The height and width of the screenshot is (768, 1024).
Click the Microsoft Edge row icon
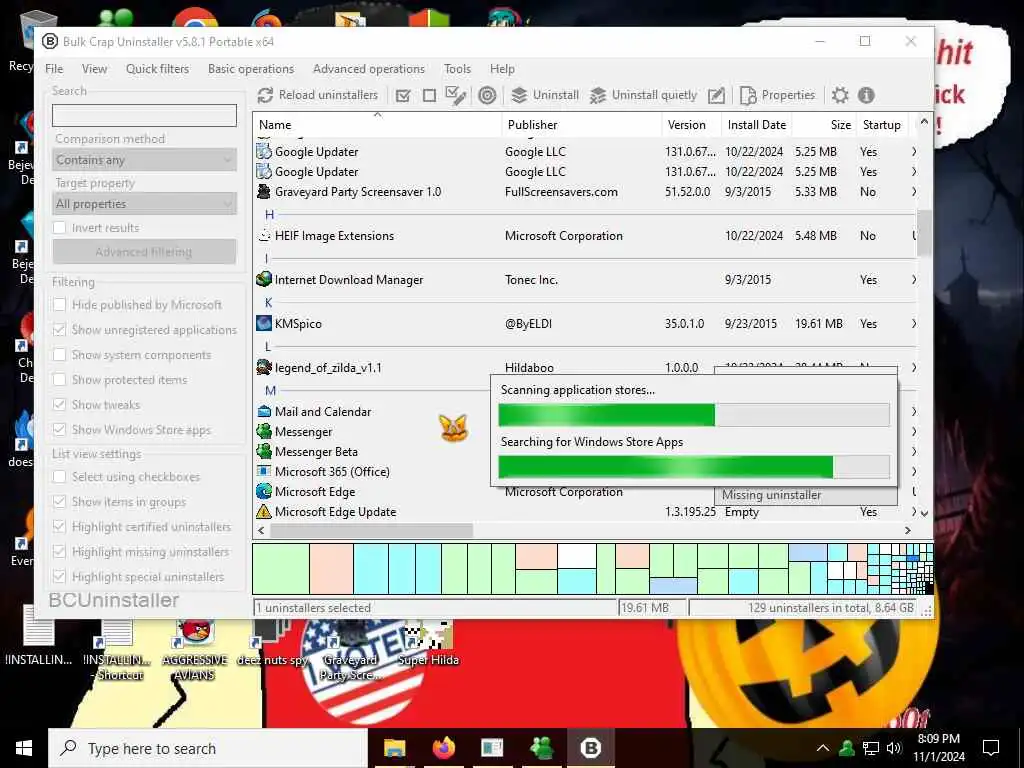coord(264,491)
